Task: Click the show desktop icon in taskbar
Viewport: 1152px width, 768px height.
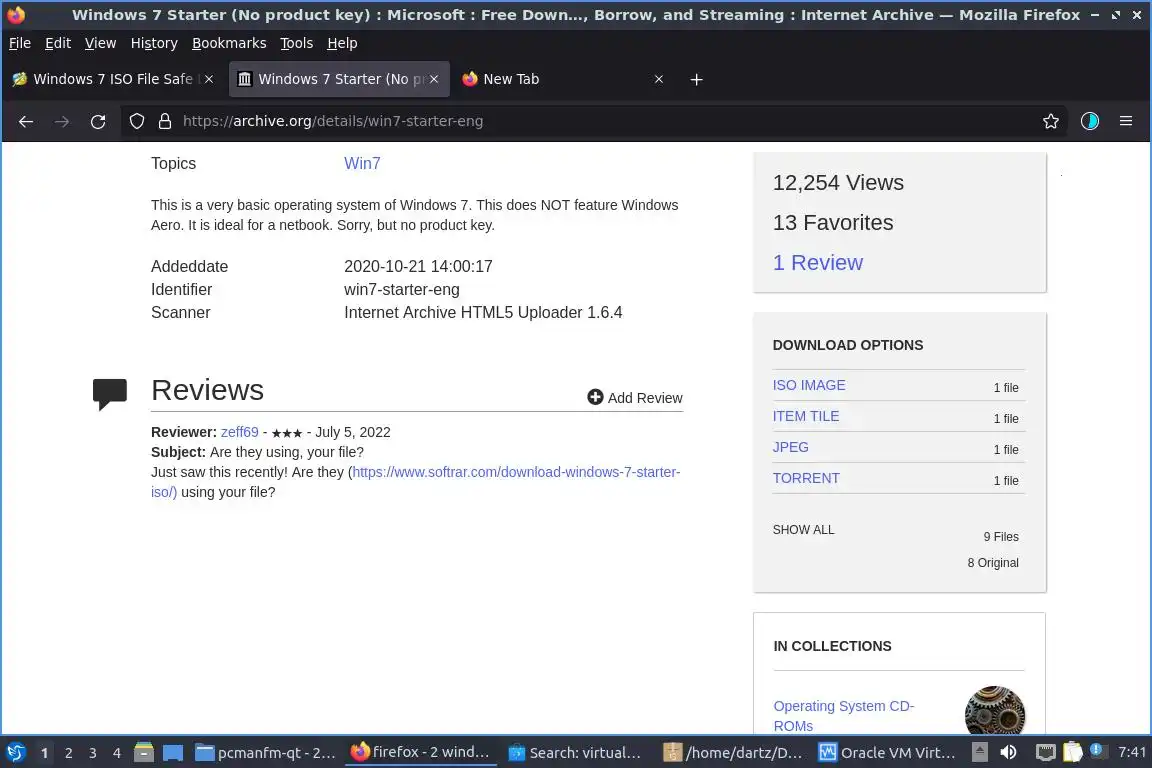Action: click(173, 753)
